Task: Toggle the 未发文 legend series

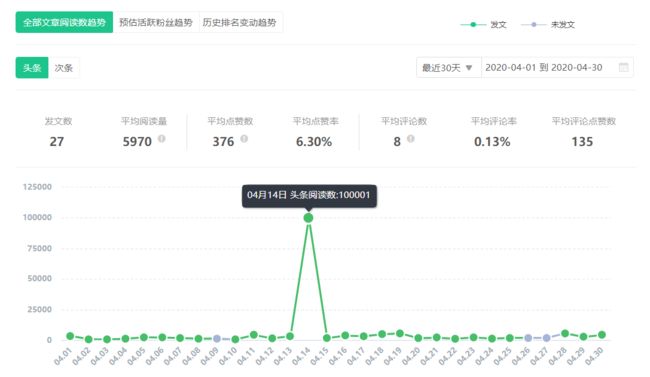Action: coord(548,25)
